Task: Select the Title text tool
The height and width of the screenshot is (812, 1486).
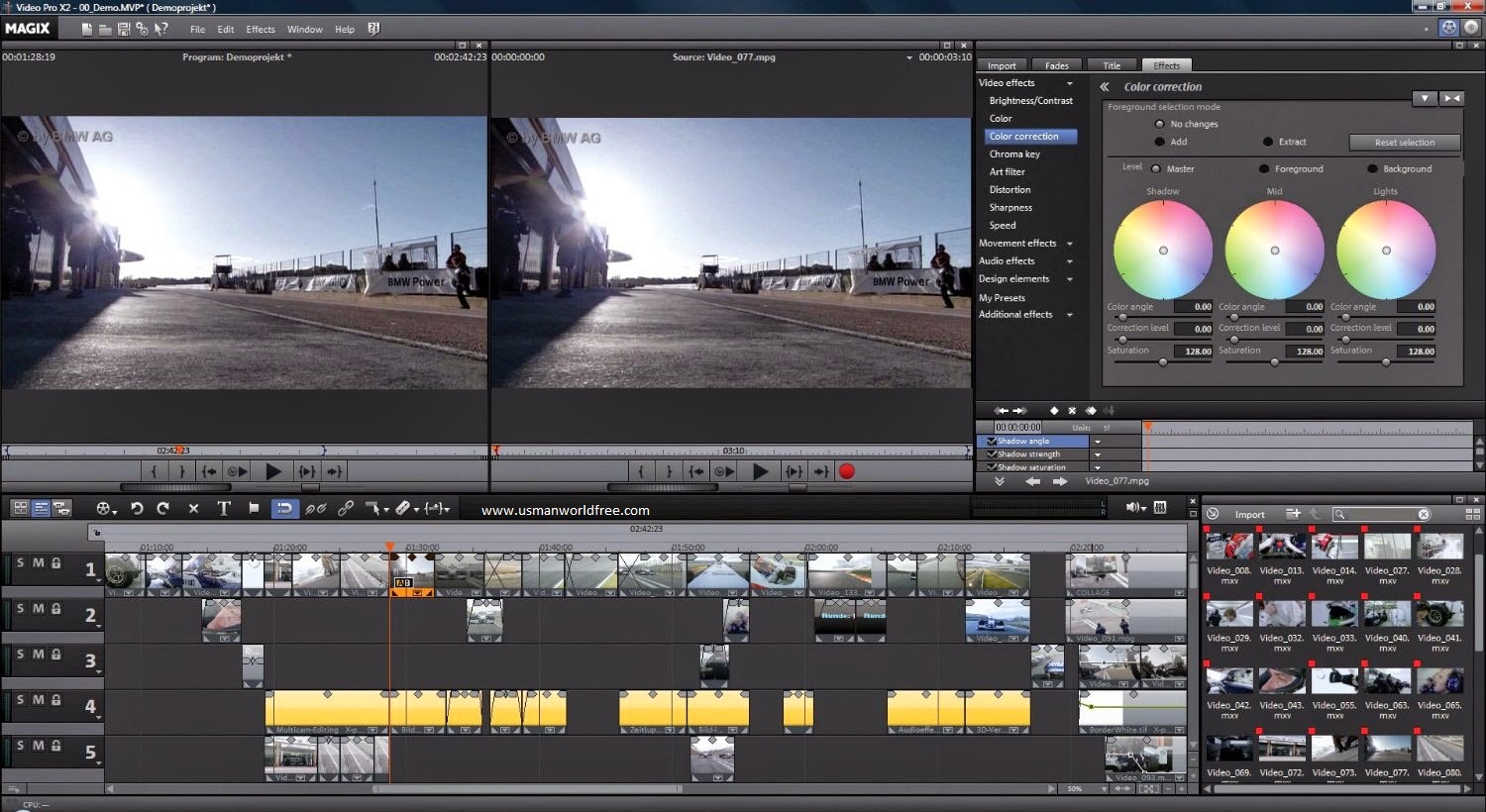Action: pos(225,508)
